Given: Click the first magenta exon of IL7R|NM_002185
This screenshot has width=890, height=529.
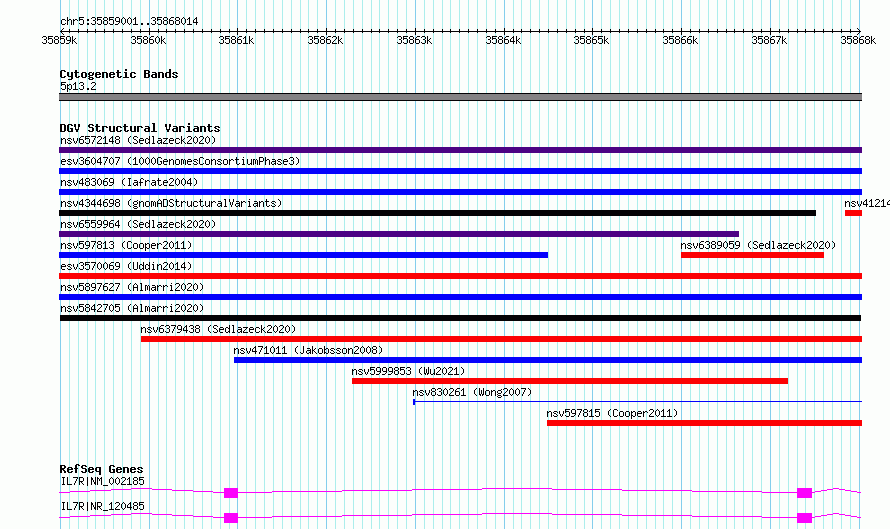Looking at the screenshot, I should pos(230,493).
